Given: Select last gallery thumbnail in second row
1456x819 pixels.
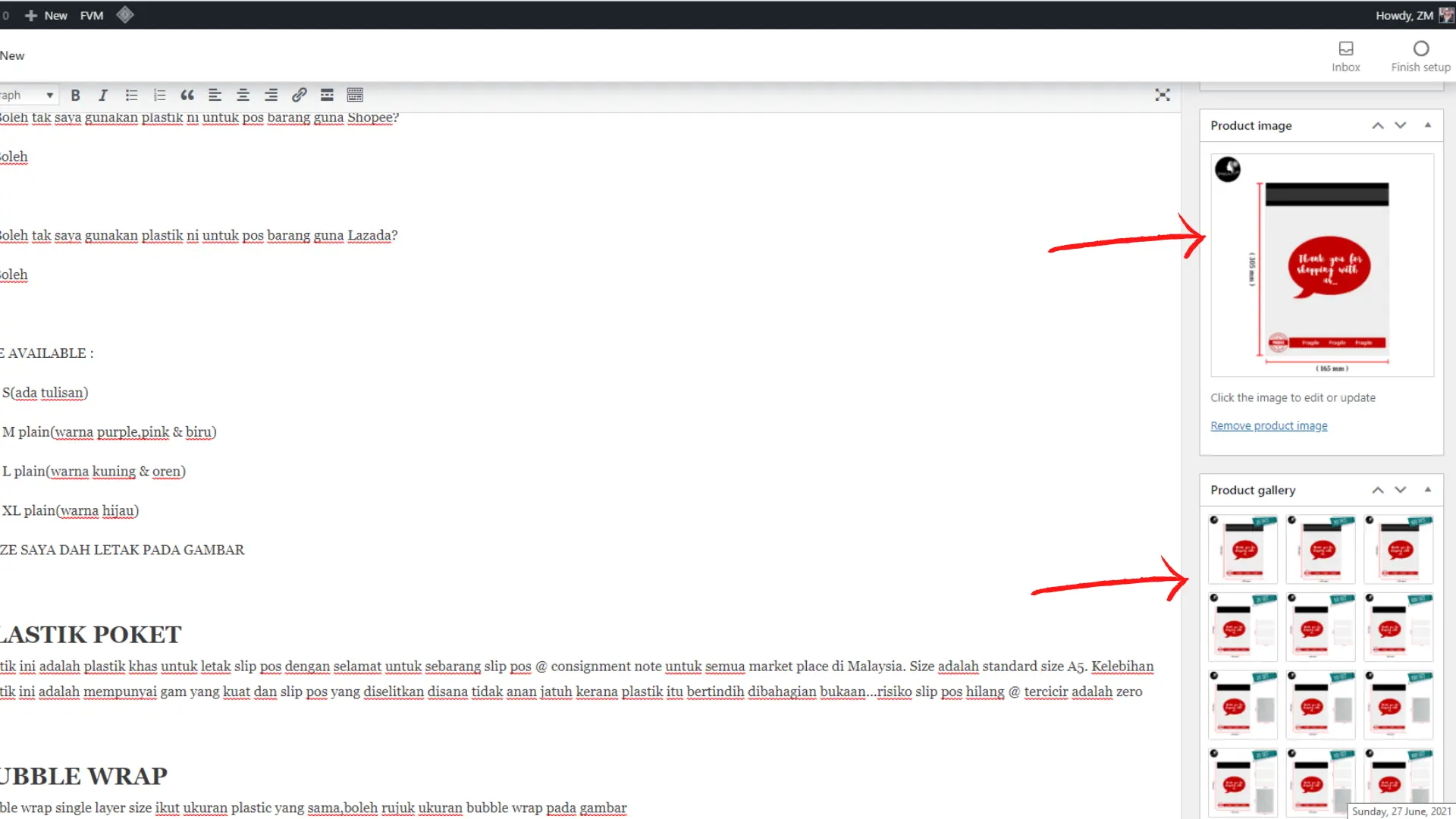Looking at the screenshot, I should [1398, 627].
